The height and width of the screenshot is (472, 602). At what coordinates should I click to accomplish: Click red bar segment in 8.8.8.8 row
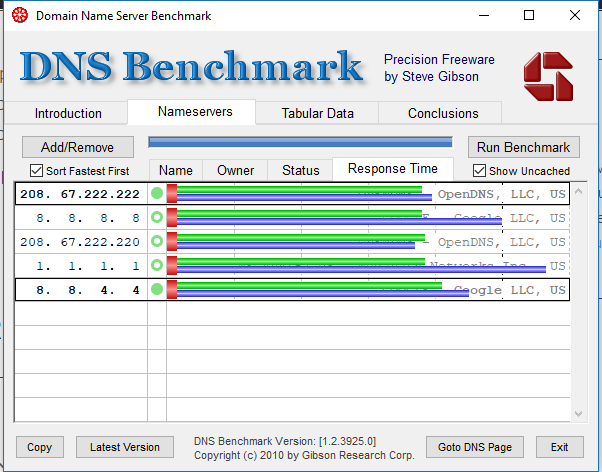[172, 217]
